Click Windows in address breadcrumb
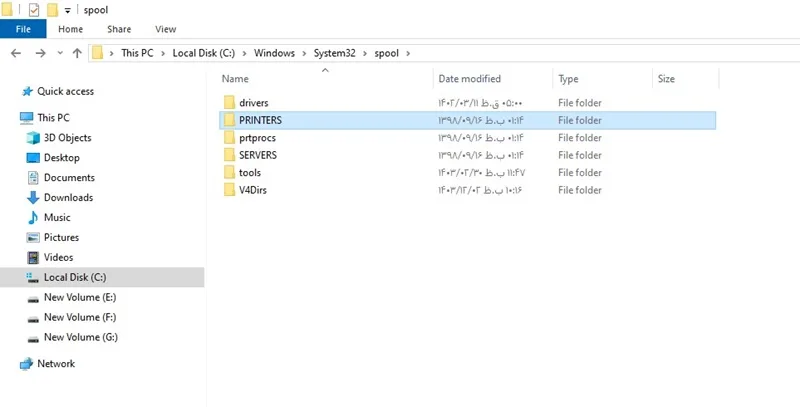 pyautogui.click(x=274, y=53)
